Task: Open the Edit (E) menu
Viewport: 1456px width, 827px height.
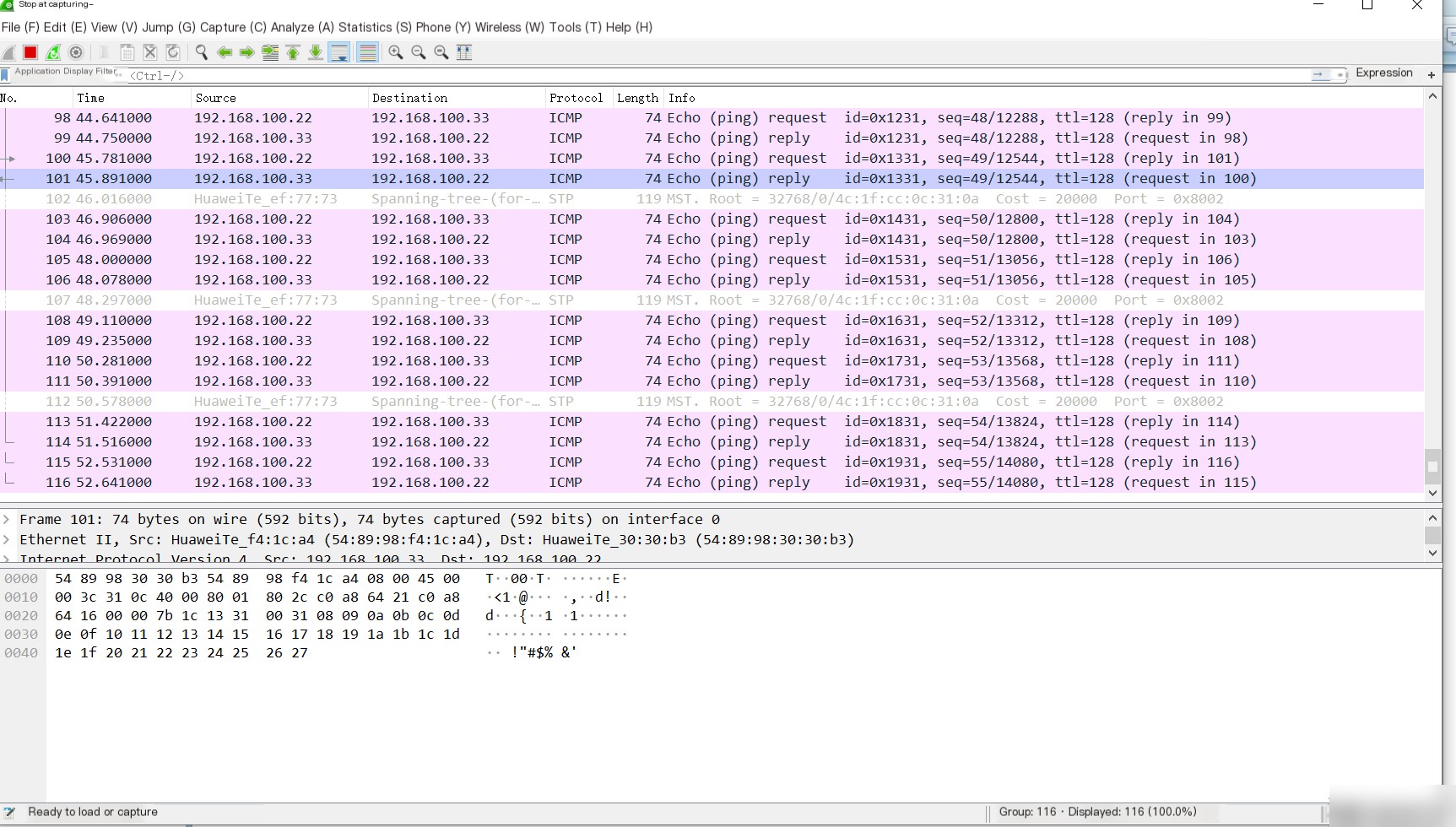Action: [66, 27]
